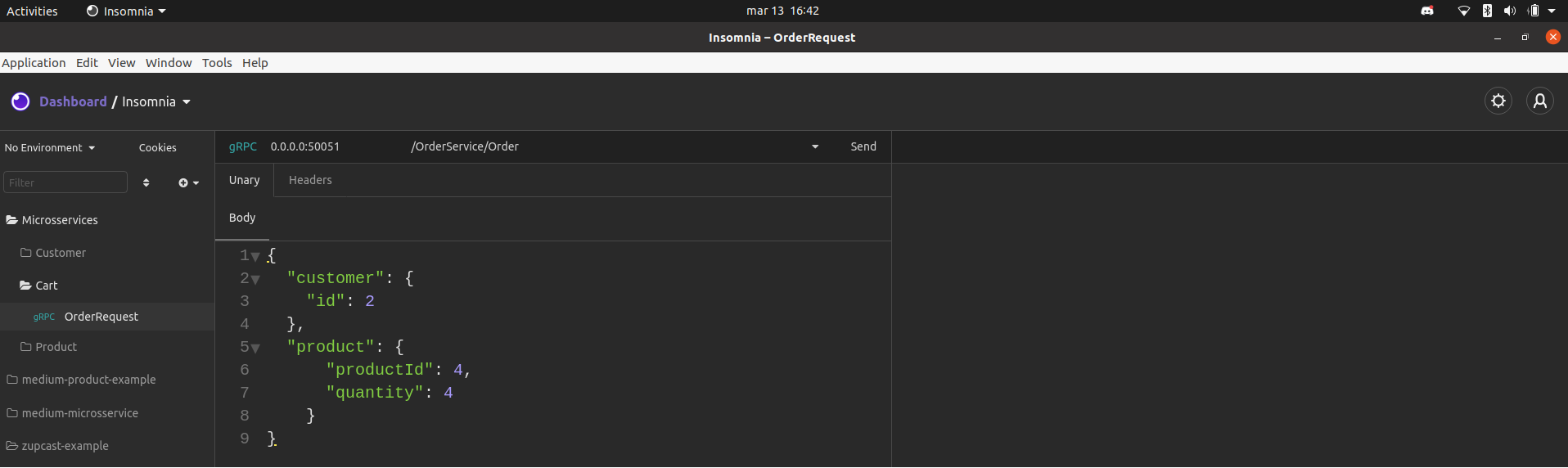Viewport: 1568px width, 468px height.
Task: Click the Insomnia logo icon beside Dashboard
Action: click(20, 101)
